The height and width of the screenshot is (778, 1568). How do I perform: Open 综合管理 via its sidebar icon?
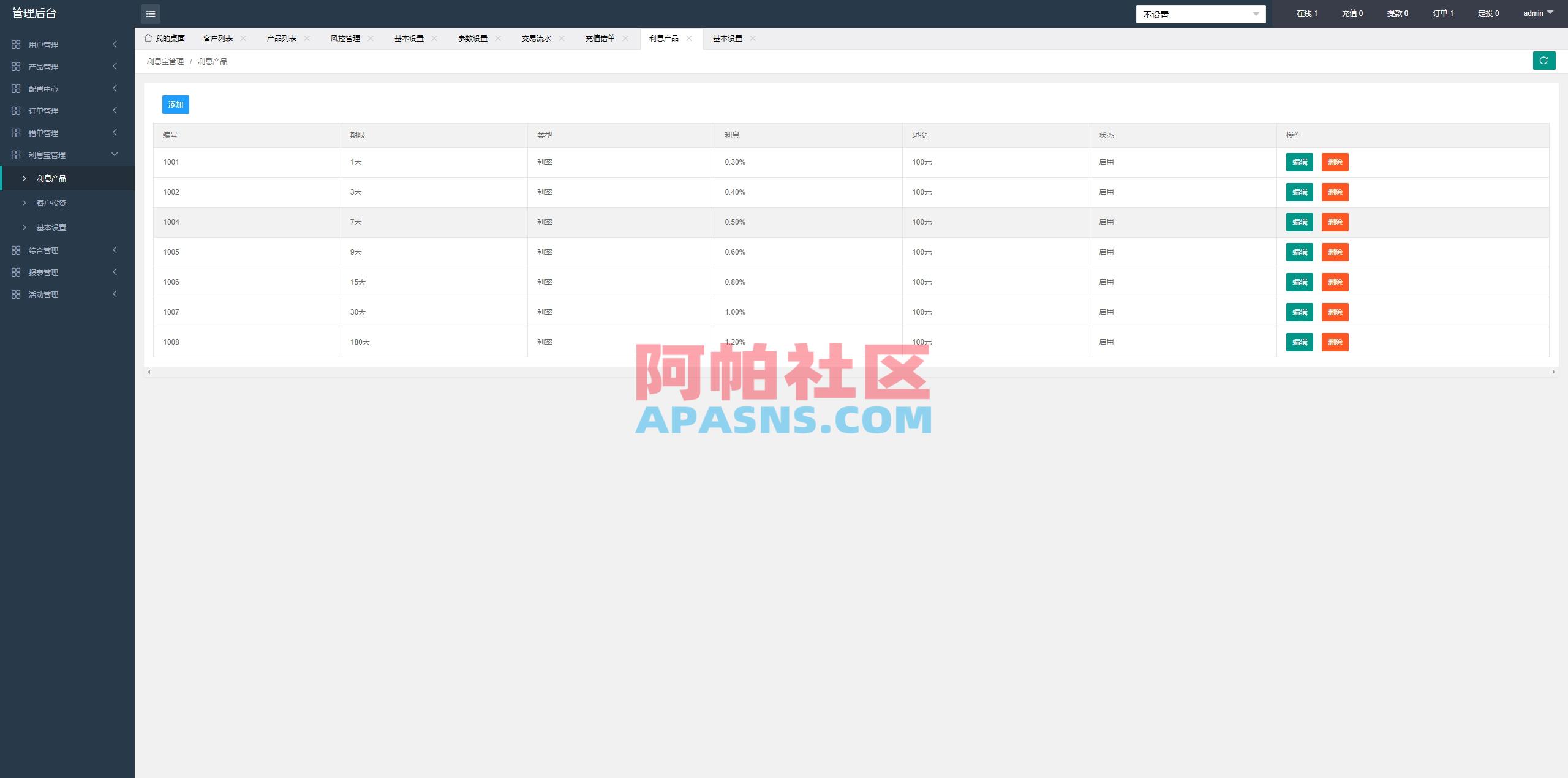point(16,250)
